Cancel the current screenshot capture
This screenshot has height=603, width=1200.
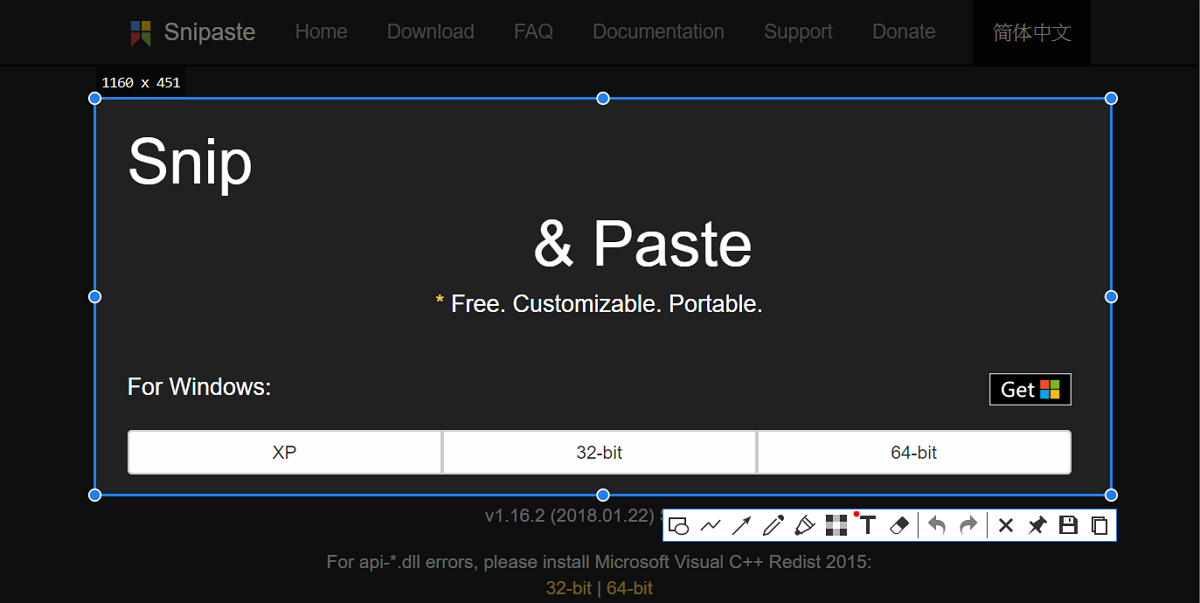coord(1005,525)
